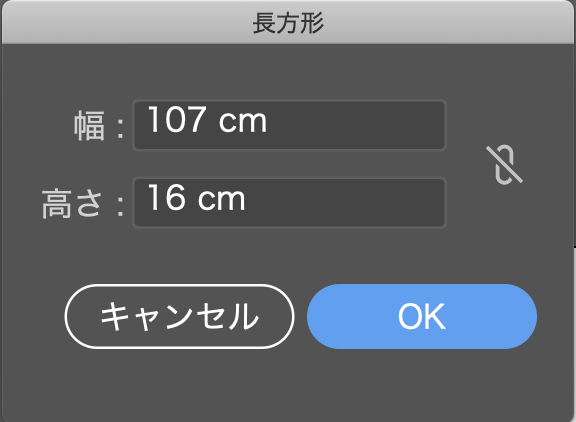Click empty area of width field
The height and width of the screenshot is (422, 576).
click(x=356, y=125)
